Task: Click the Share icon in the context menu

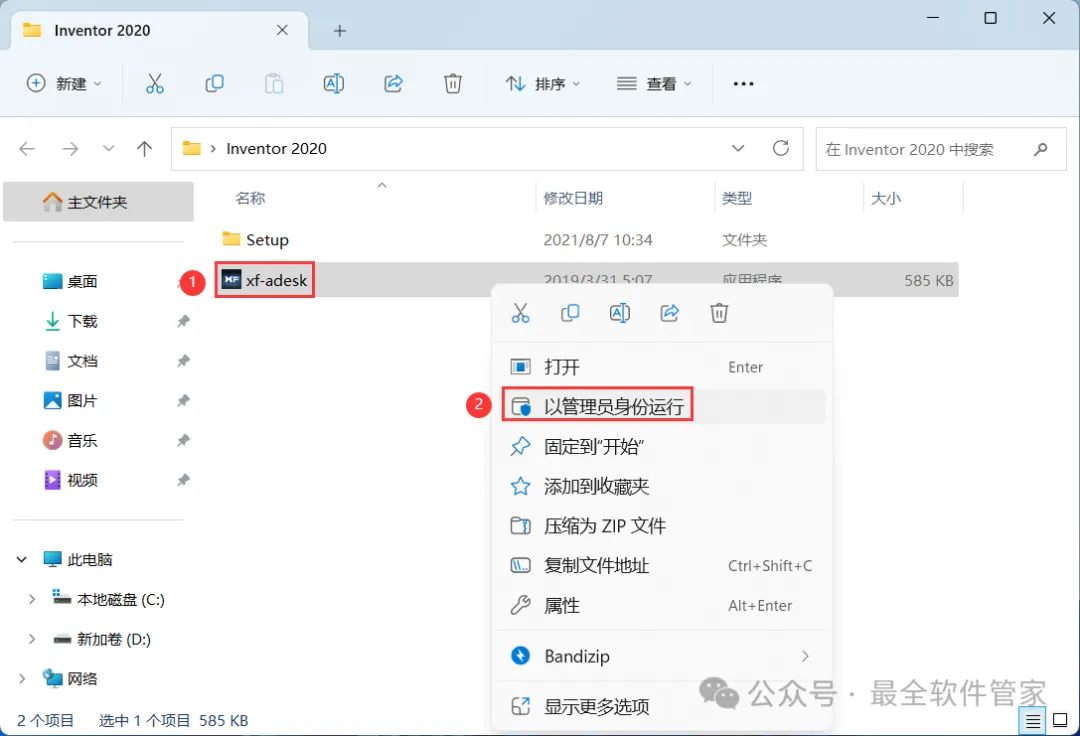Action: pyautogui.click(x=670, y=313)
